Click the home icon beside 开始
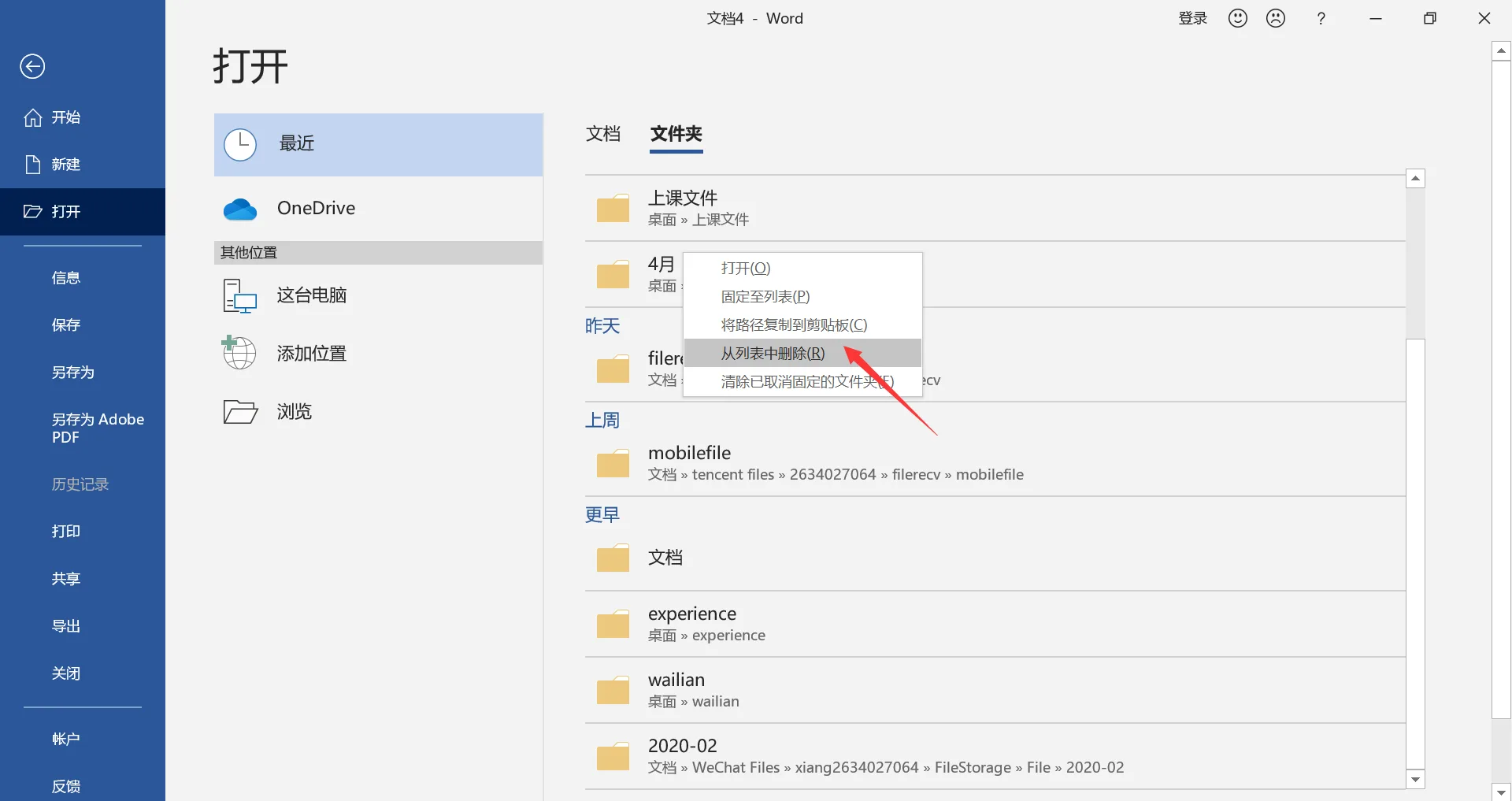Viewport: 1512px width, 801px height. point(33,117)
